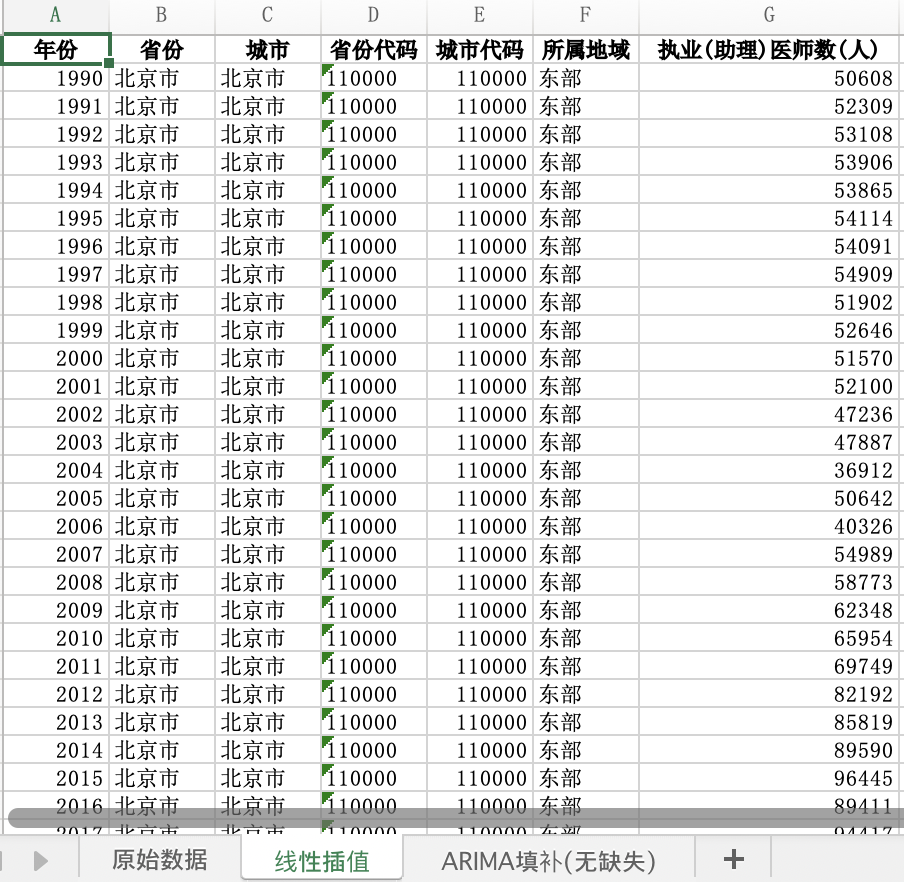Image resolution: width=904 pixels, height=882 pixels.
Task: Click the 执业(助理)医师数(人) header cell
Action: tap(769, 50)
